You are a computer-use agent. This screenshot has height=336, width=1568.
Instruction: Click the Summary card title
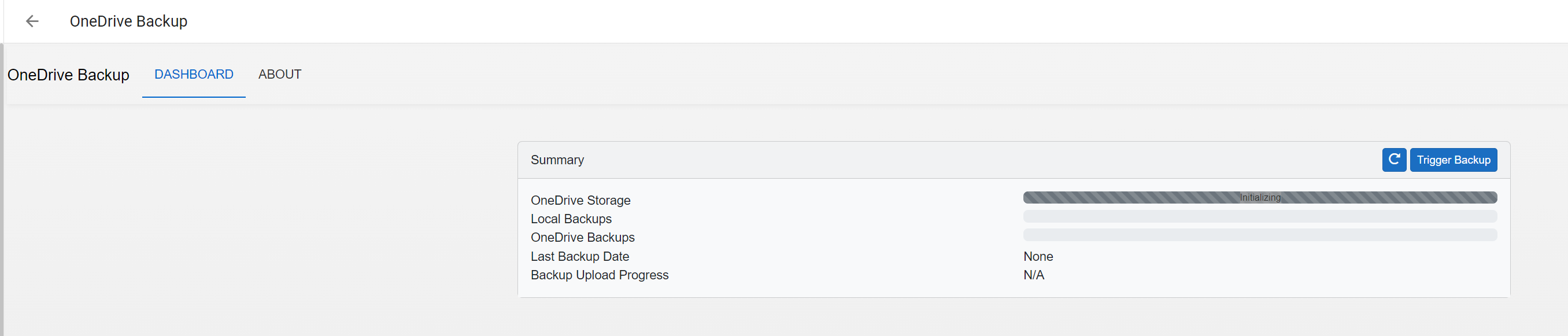tap(557, 160)
